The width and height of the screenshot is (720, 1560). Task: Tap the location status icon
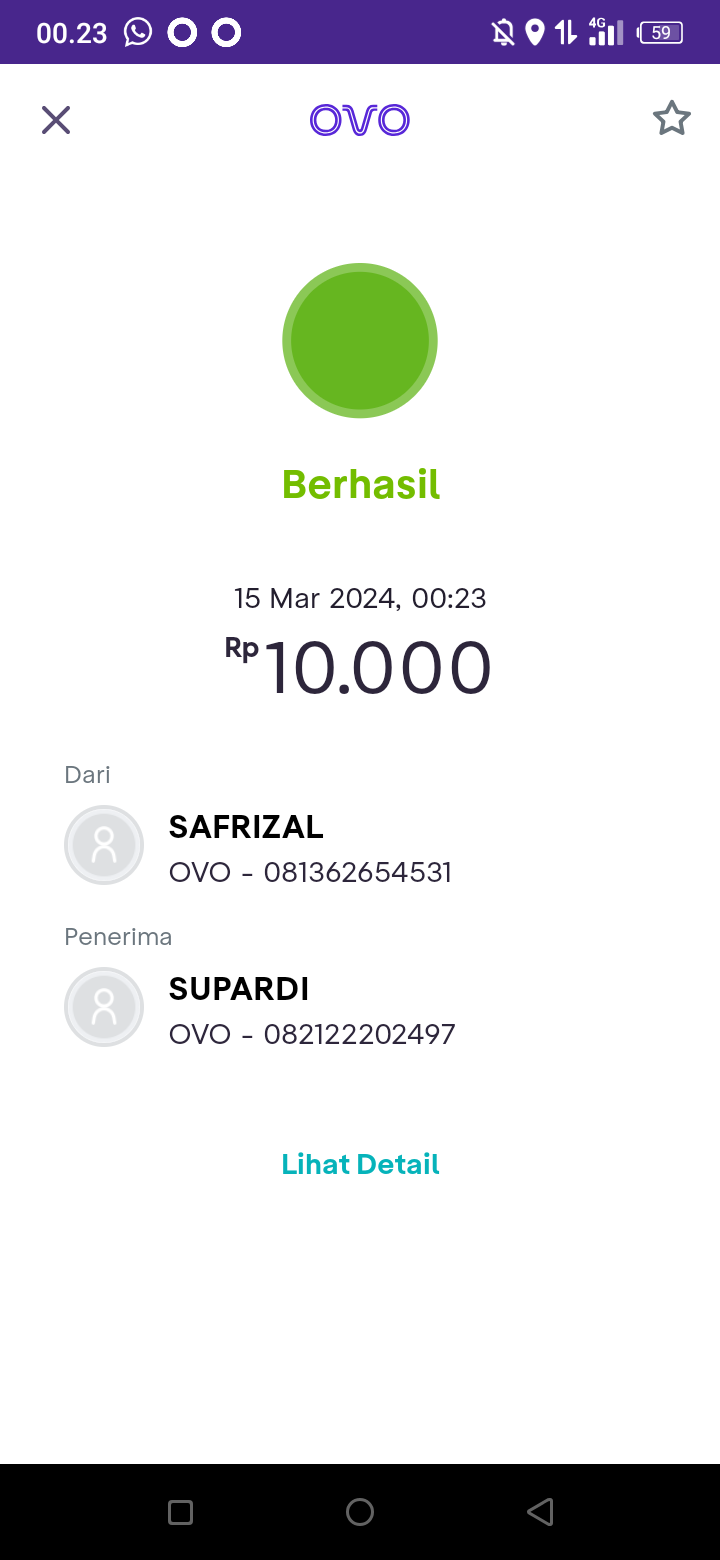pos(535,33)
